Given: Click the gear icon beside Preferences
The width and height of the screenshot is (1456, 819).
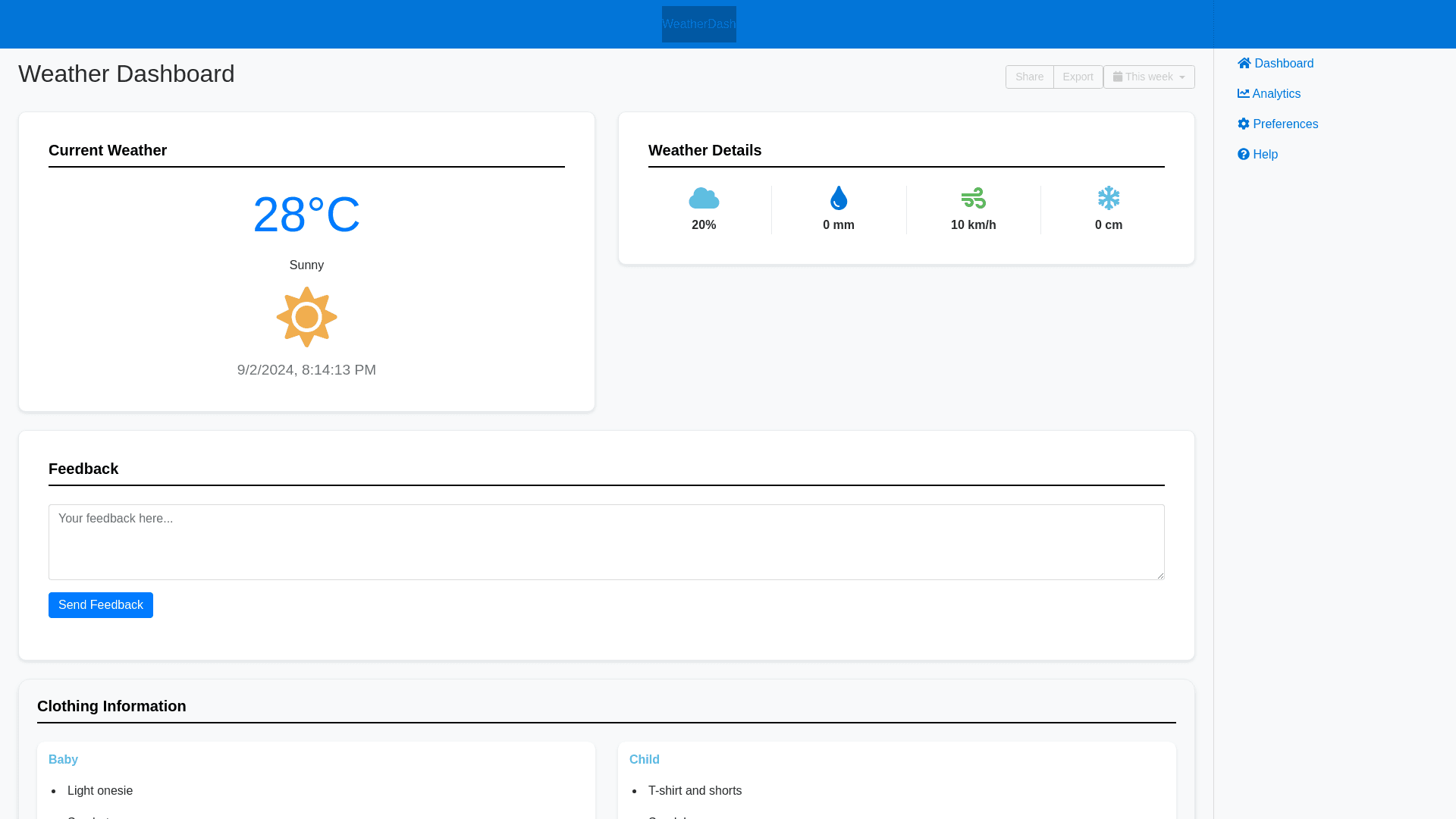Looking at the screenshot, I should point(1244,124).
